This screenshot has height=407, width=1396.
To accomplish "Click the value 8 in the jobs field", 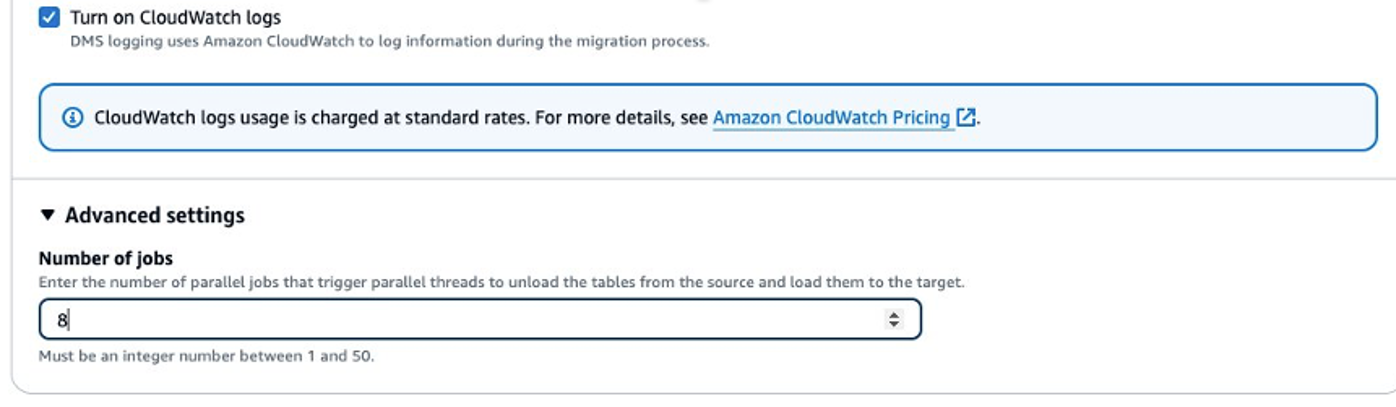I will 61,320.
